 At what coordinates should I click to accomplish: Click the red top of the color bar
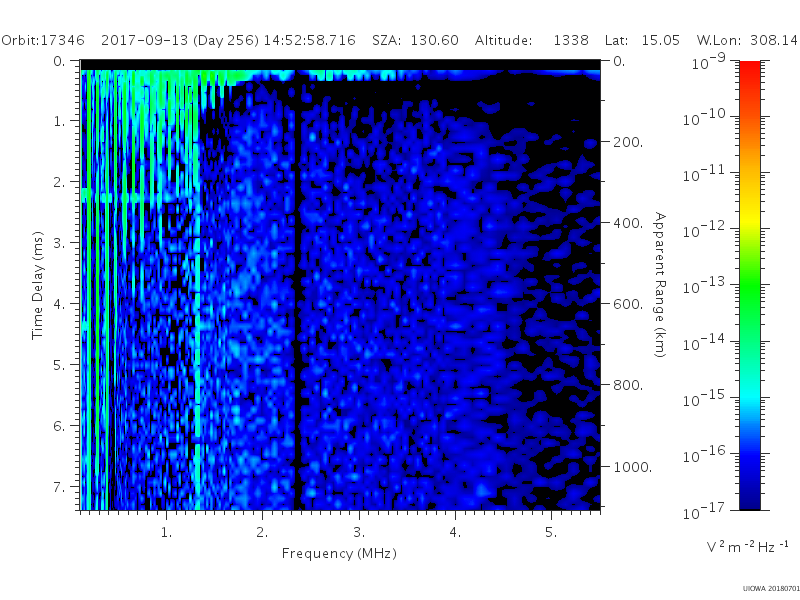pyautogui.click(x=749, y=69)
